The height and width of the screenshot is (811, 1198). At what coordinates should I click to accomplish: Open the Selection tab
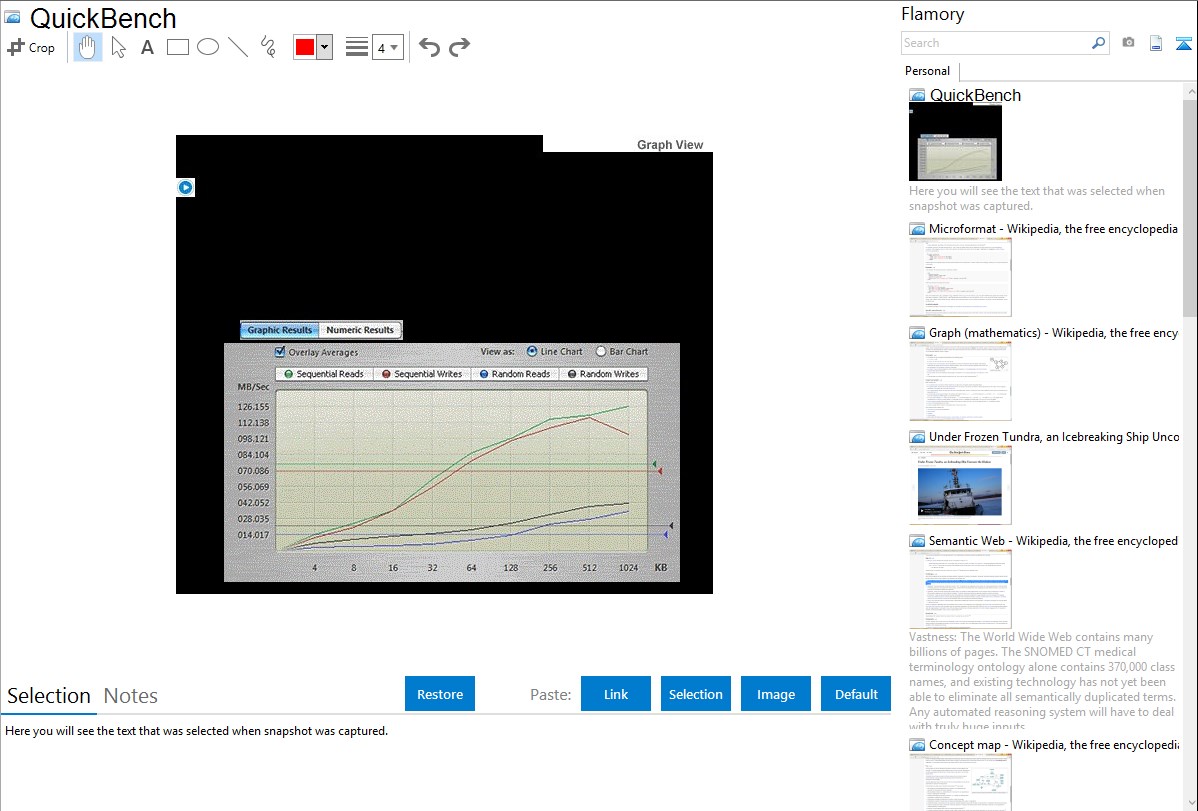(x=49, y=696)
